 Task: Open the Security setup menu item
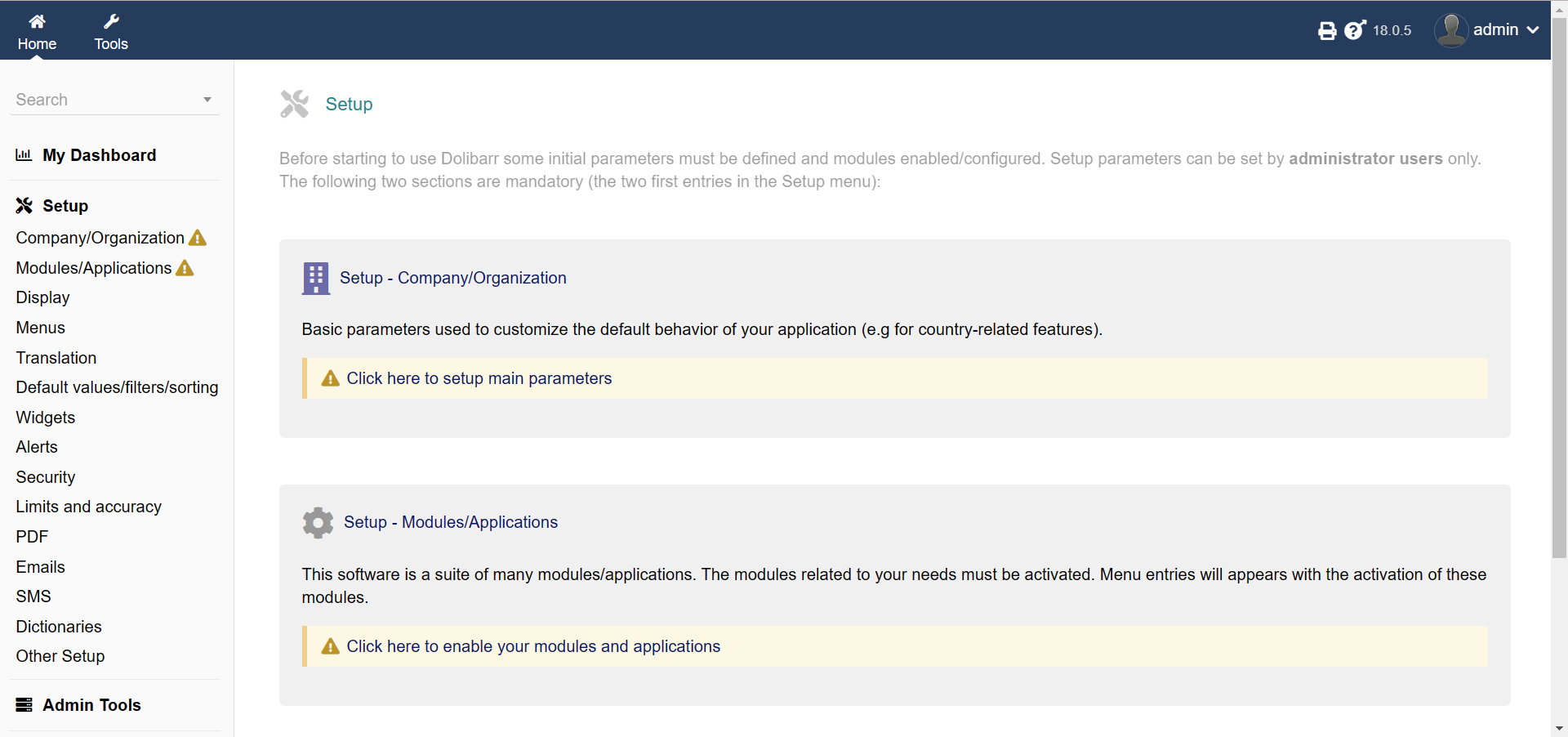click(x=46, y=477)
